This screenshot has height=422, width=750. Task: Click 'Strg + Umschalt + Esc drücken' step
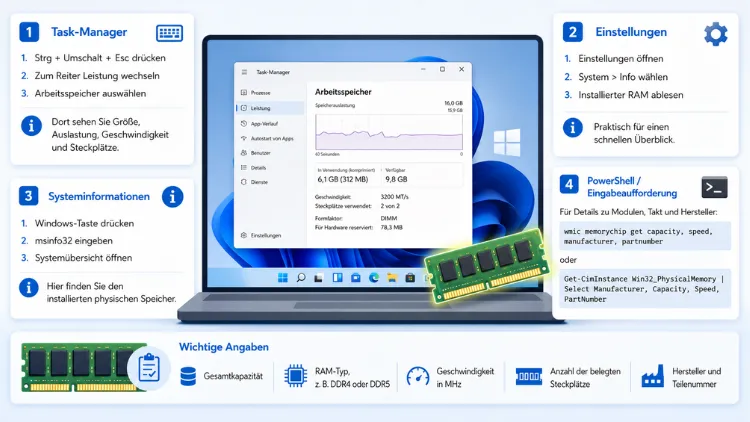99,58
